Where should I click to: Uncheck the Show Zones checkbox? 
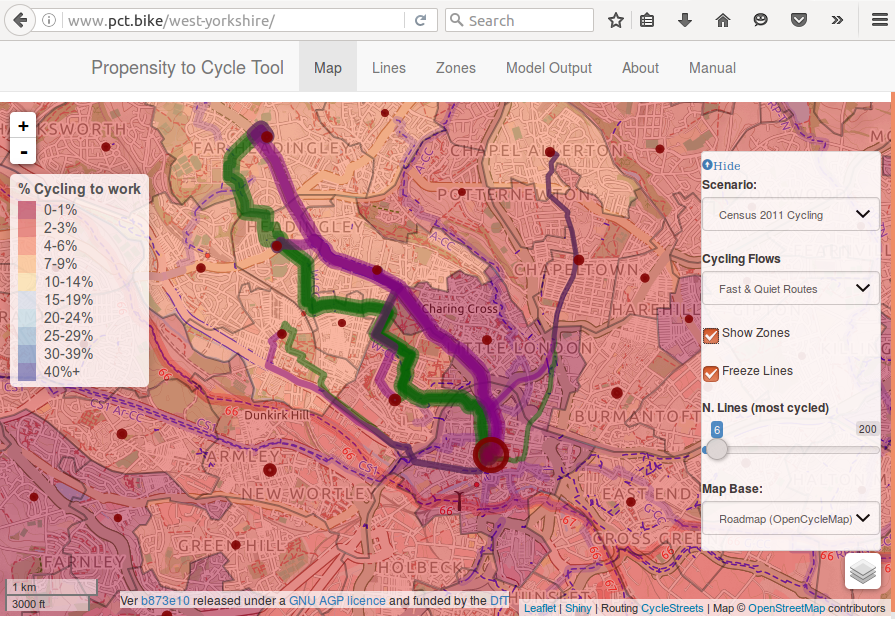711,334
